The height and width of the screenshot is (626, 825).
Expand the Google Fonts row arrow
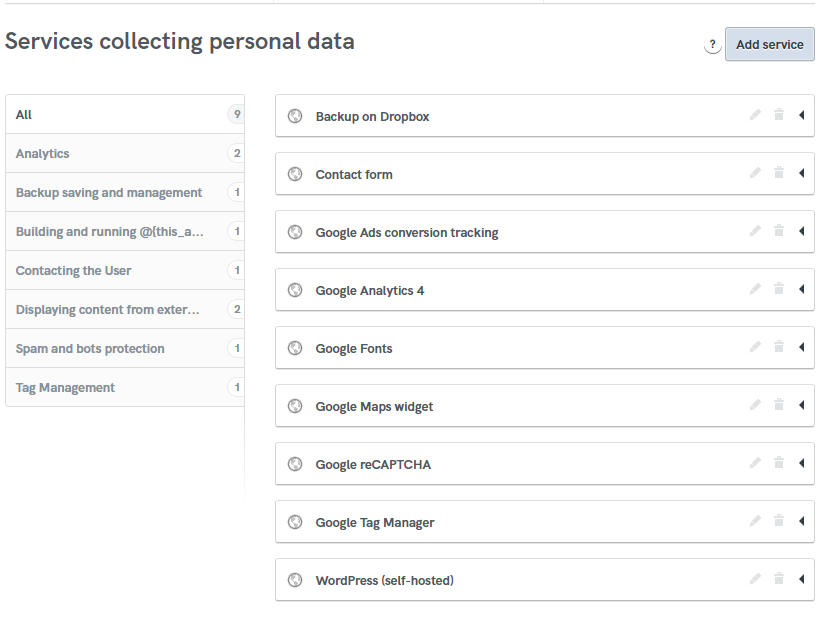coord(802,348)
